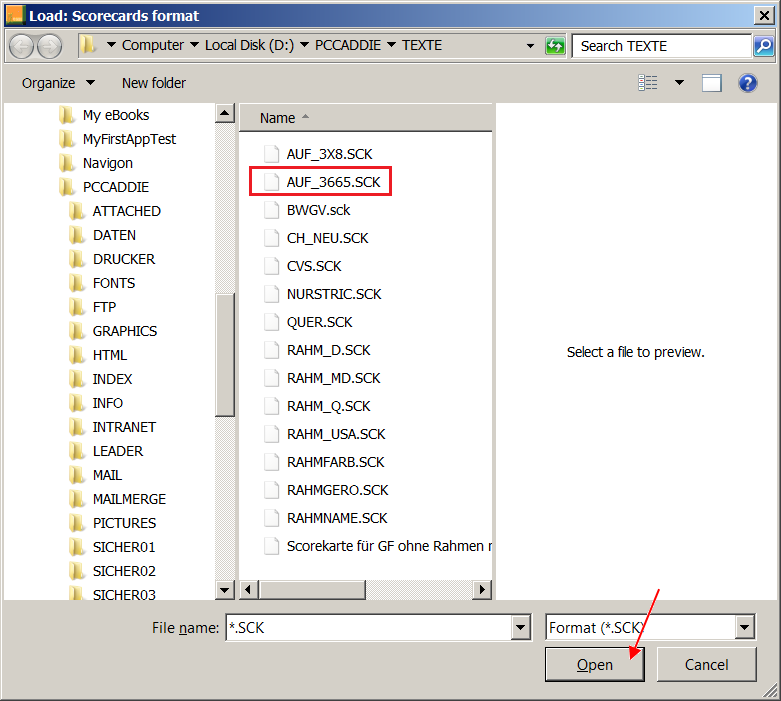Sort by the Name column header
This screenshot has width=781, height=701.
tap(366, 118)
